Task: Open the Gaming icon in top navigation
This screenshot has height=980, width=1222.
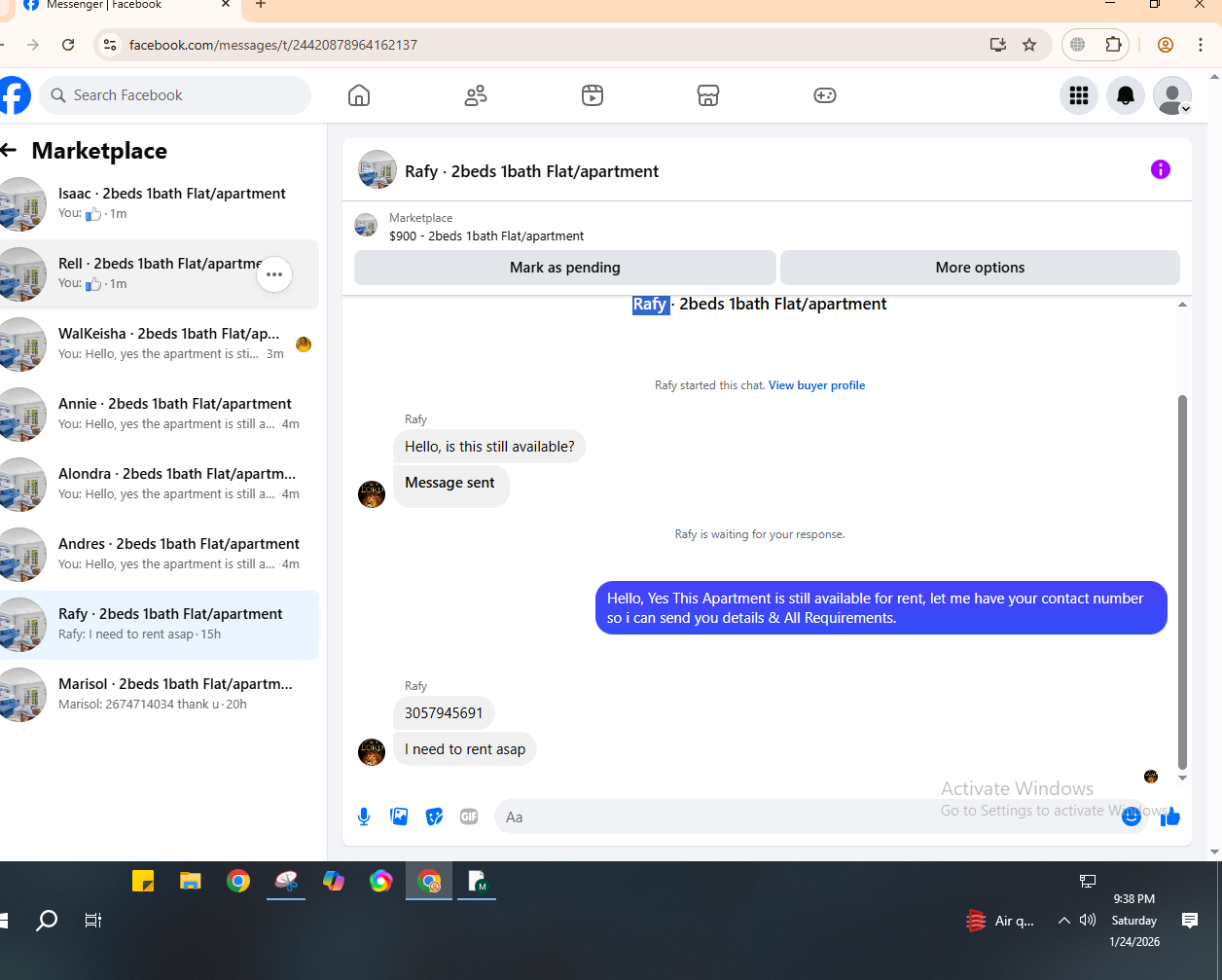Action: coord(825,95)
